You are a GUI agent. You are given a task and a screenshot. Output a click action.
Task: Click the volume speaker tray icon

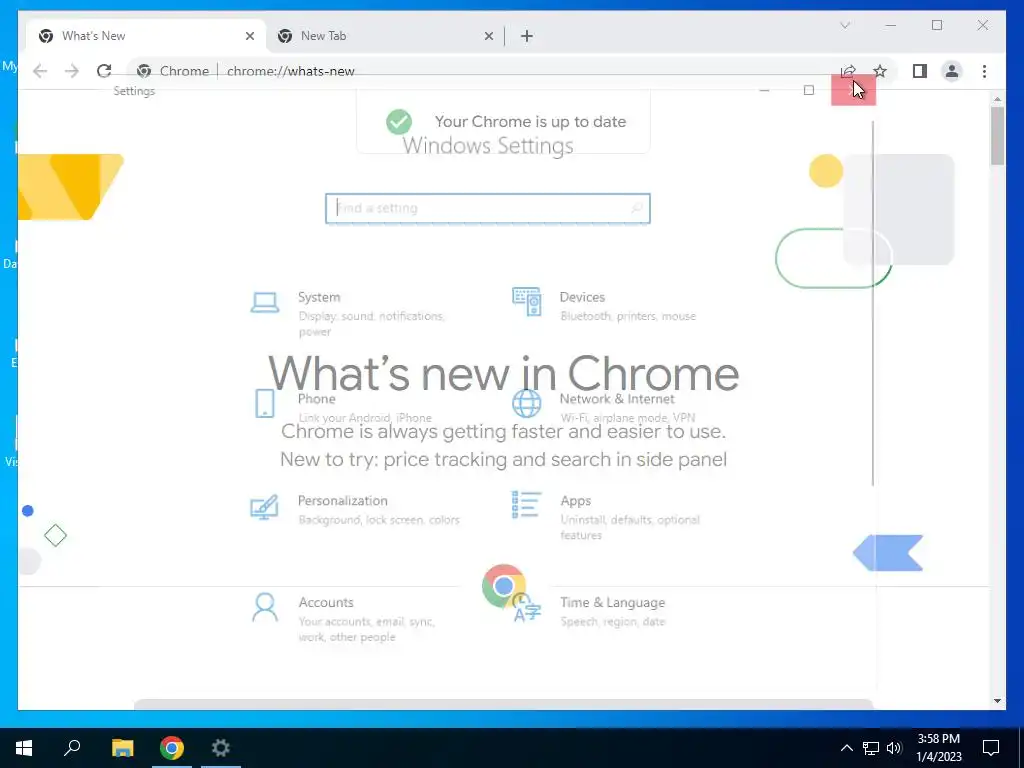[894, 748]
